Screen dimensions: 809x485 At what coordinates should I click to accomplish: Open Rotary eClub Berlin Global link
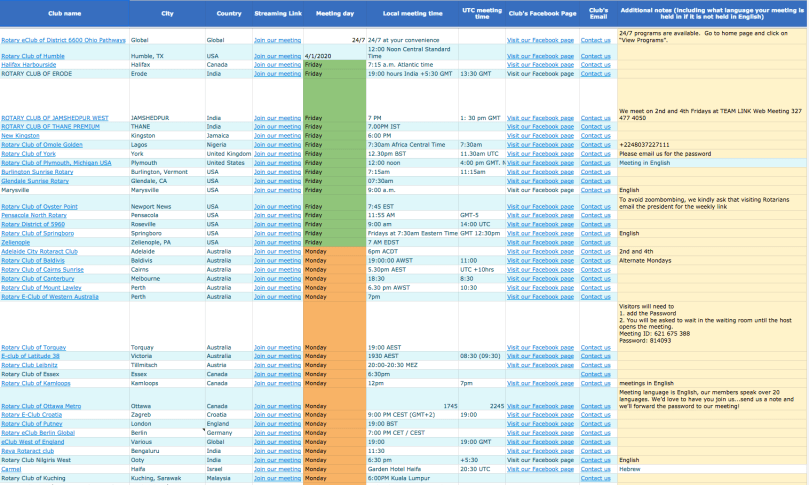click(38, 432)
